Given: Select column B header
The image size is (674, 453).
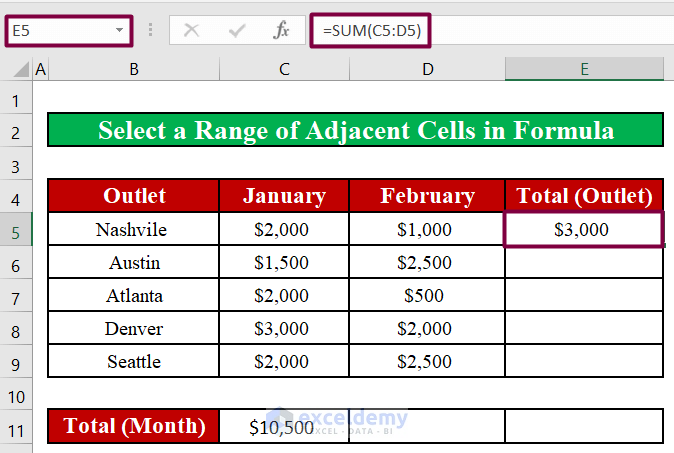Looking at the screenshot, I should pyautogui.click(x=133, y=69).
